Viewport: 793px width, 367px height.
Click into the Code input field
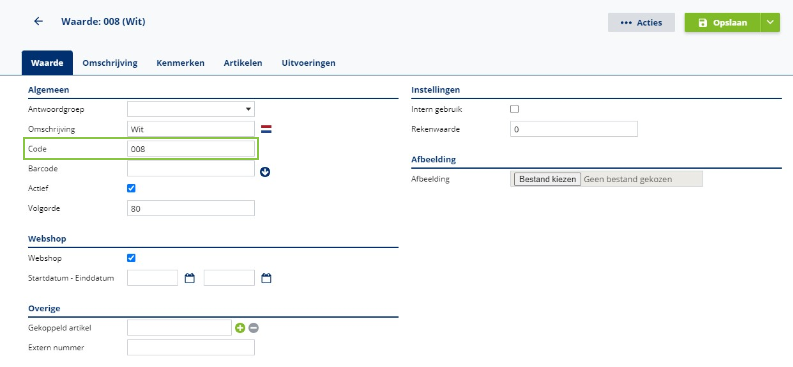click(191, 149)
